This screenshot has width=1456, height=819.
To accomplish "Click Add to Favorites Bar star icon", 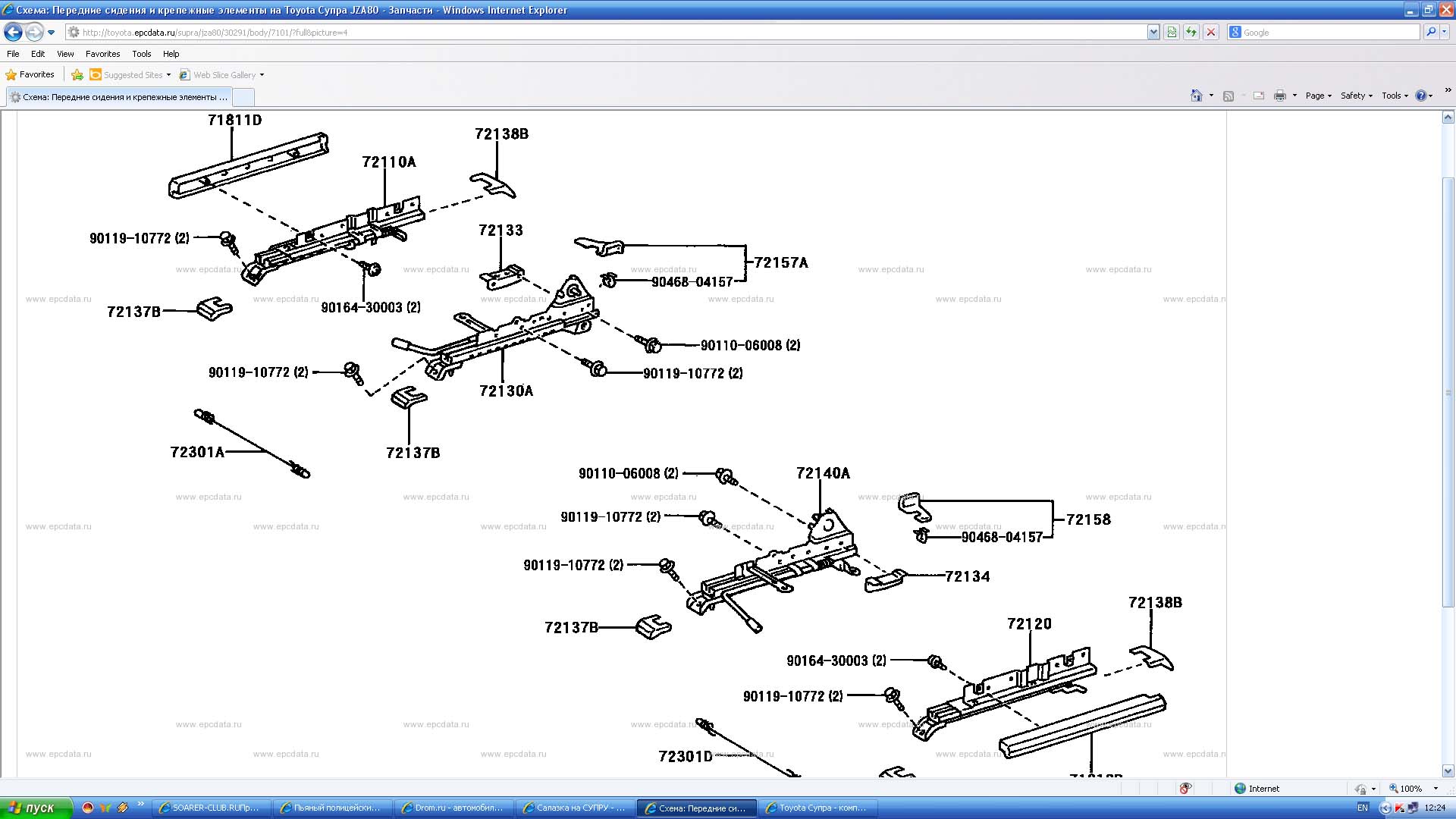I will (77, 74).
